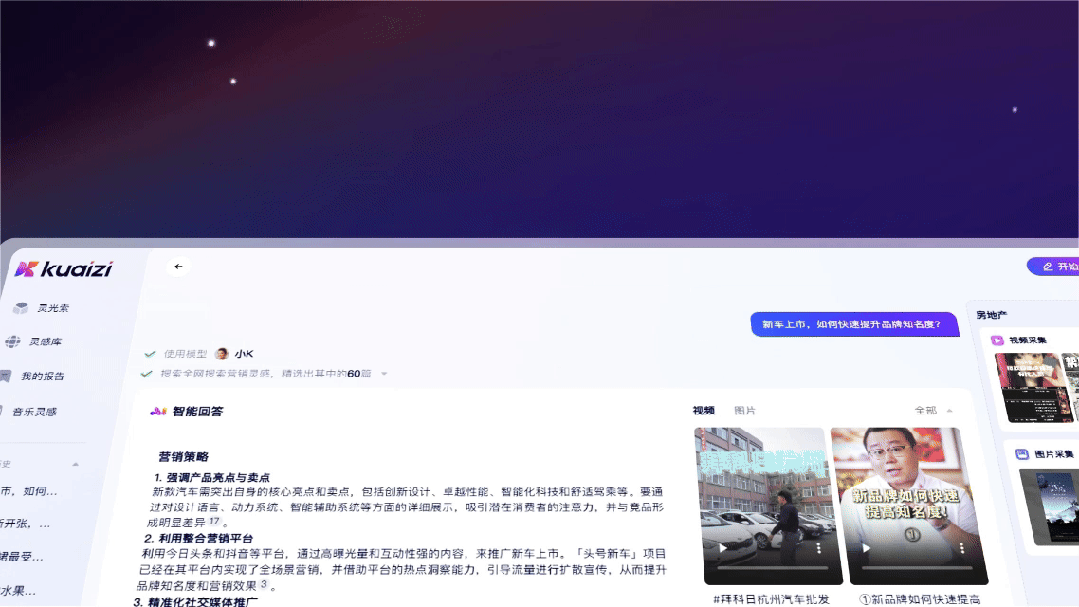1079x607 pixels.
Task: Open more options on the 新品牌如何快速提高知名度 video
Action: coord(961,548)
